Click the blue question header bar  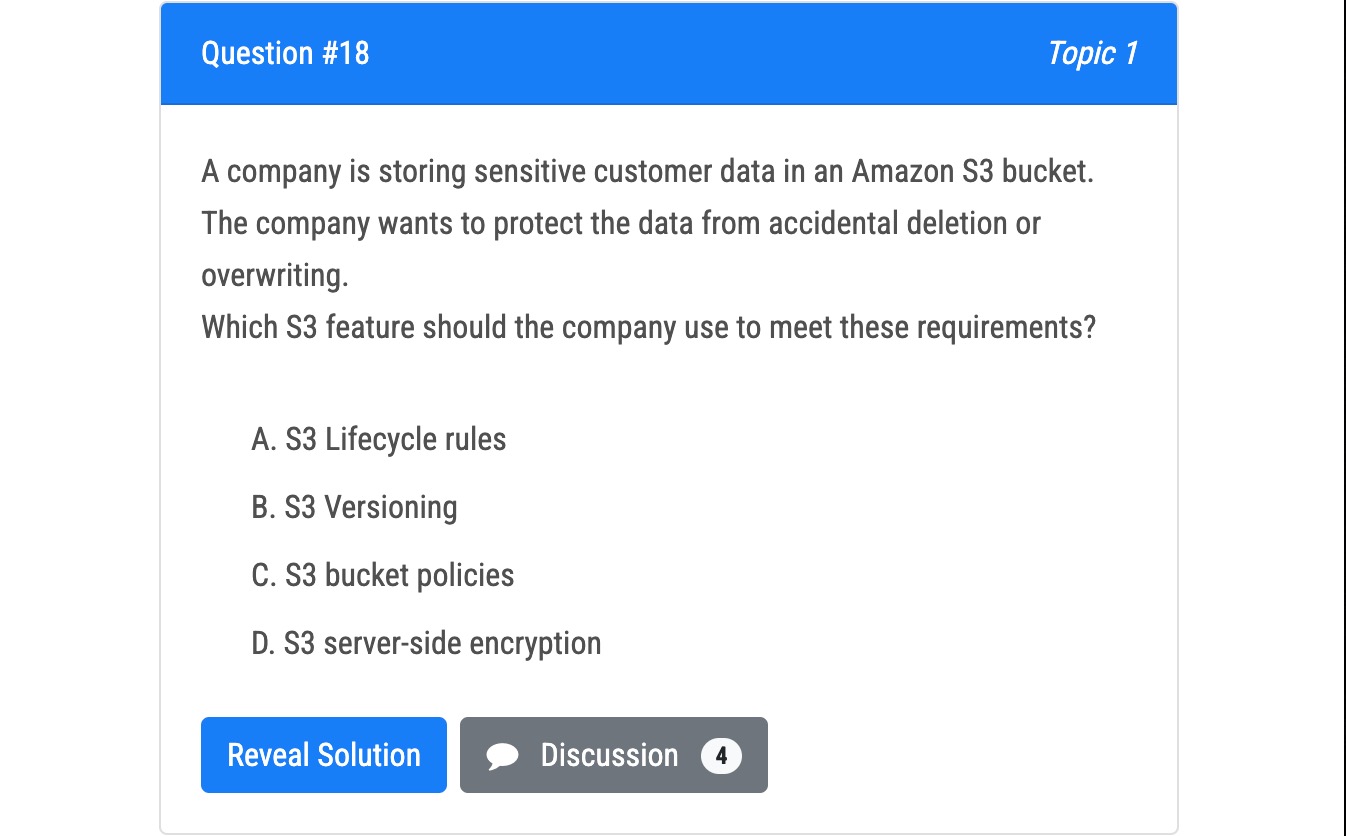(669, 54)
